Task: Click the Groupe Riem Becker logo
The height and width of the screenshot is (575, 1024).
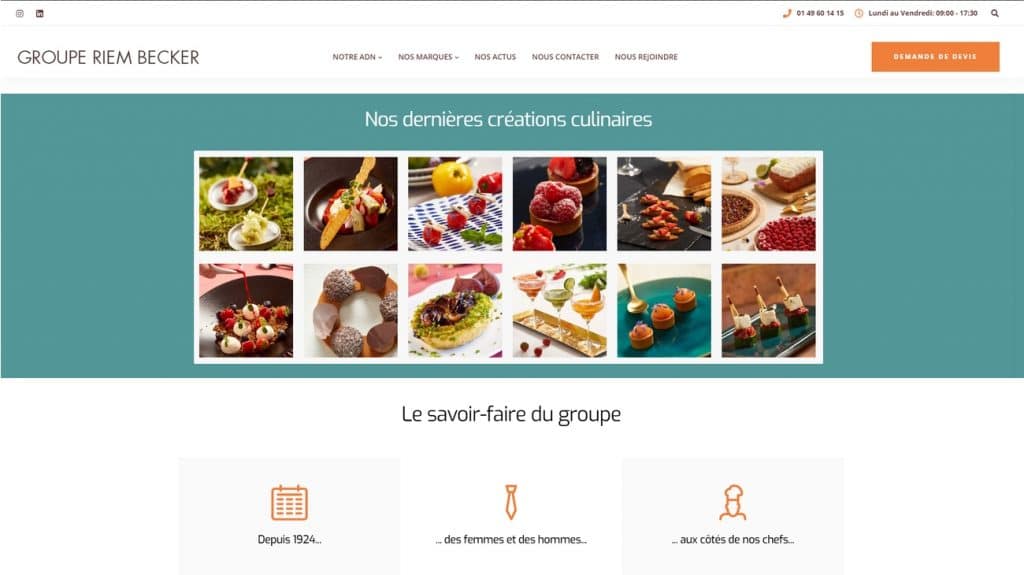Action: point(108,58)
